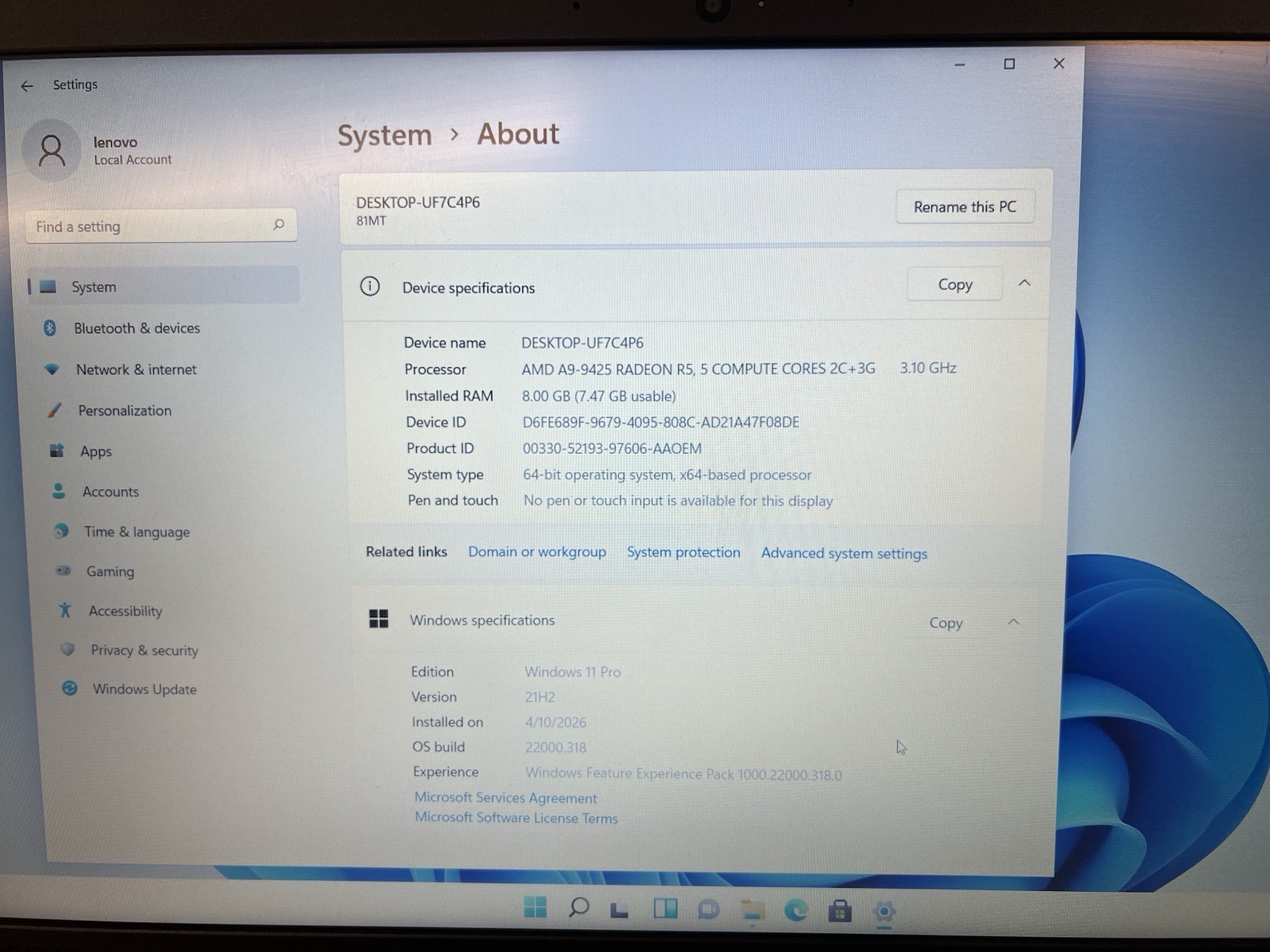Image resolution: width=1270 pixels, height=952 pixels.
Task: Copy the Windows specifications
Action: [946, 623]
